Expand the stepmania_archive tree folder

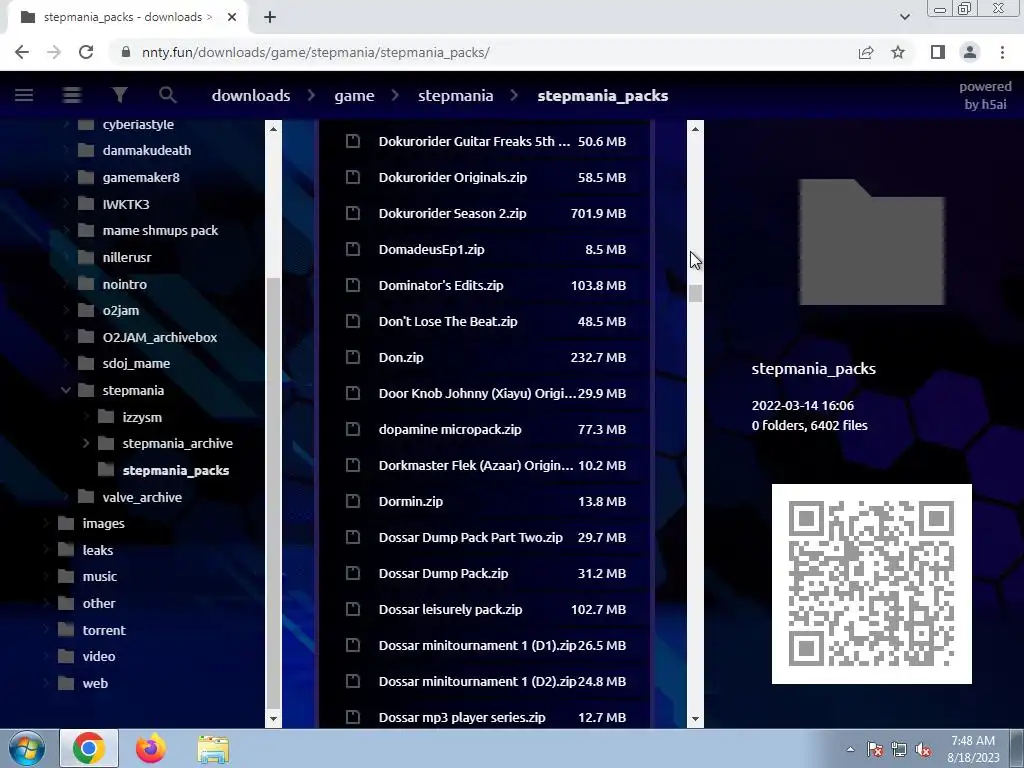point(86,443)
